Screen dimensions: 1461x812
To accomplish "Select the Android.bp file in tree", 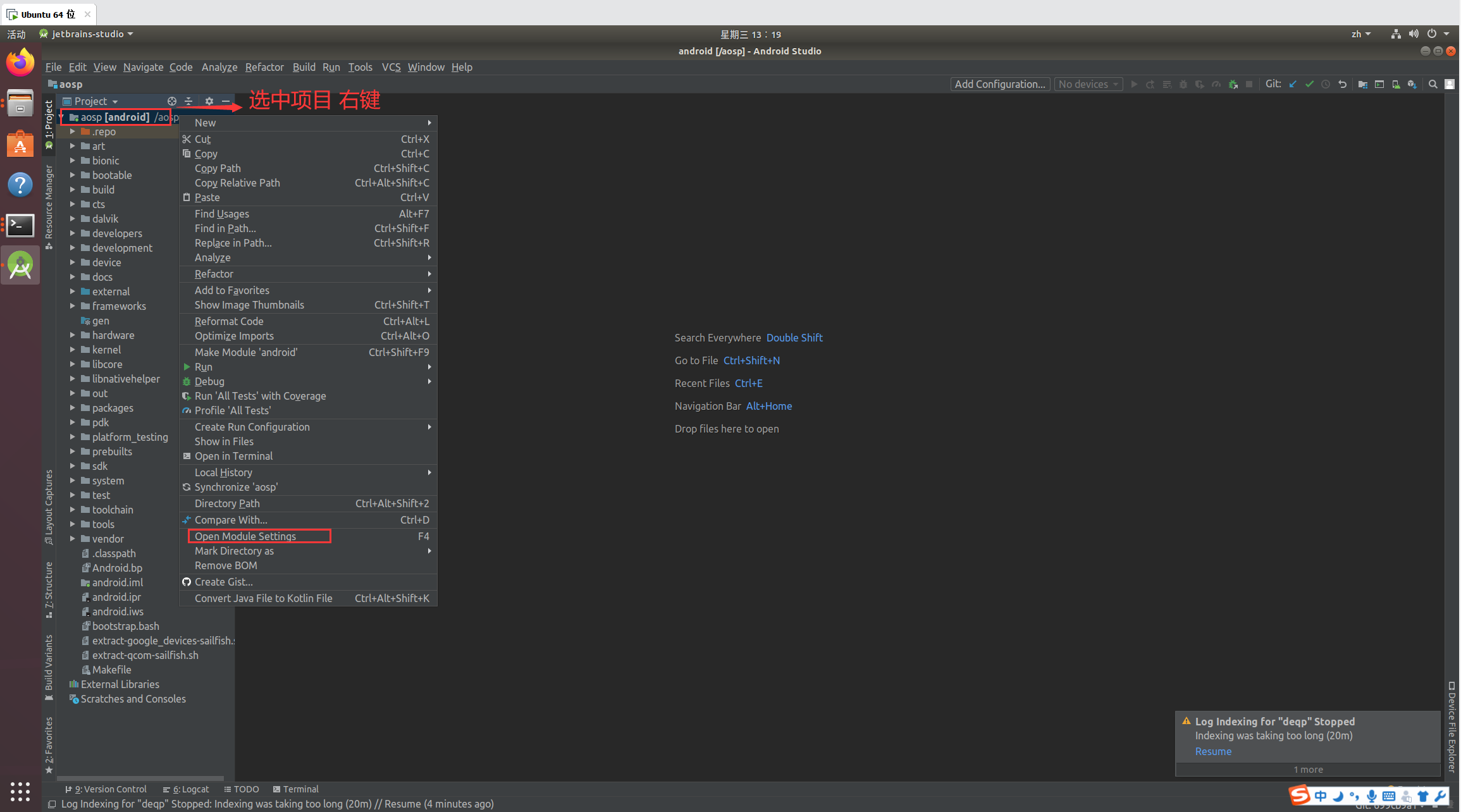I will coord(111,568).
